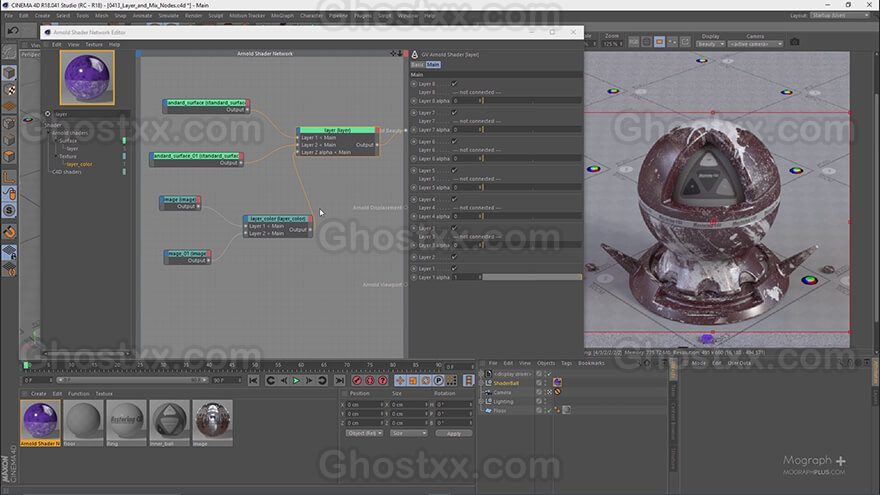Image resolution: width=880 pixels, height=495 pixels.
Task: Adjust the Layer 1 alpha slider
Action: pos(531,277)
